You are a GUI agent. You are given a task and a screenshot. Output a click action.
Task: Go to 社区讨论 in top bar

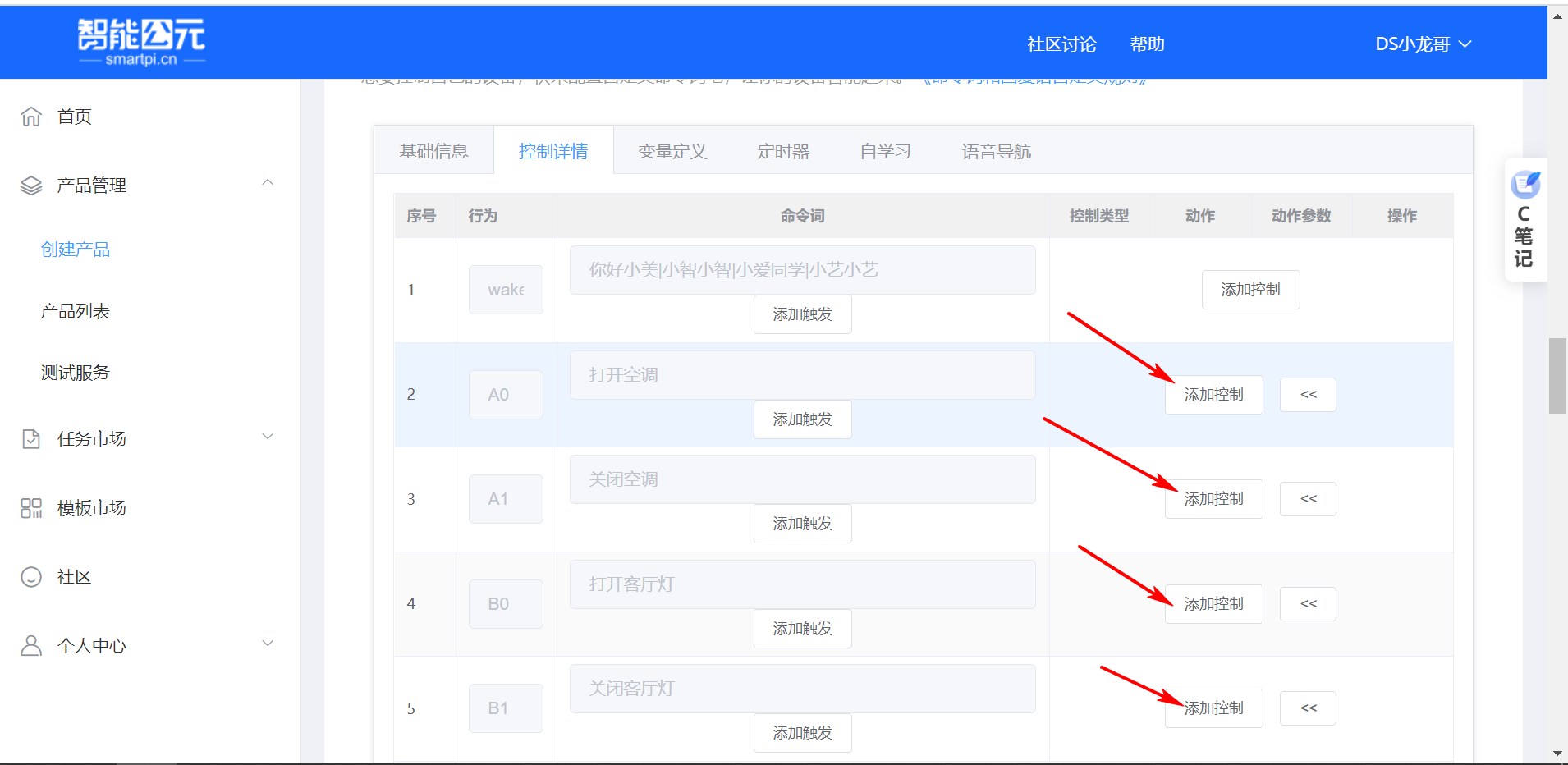[1061, 44]
